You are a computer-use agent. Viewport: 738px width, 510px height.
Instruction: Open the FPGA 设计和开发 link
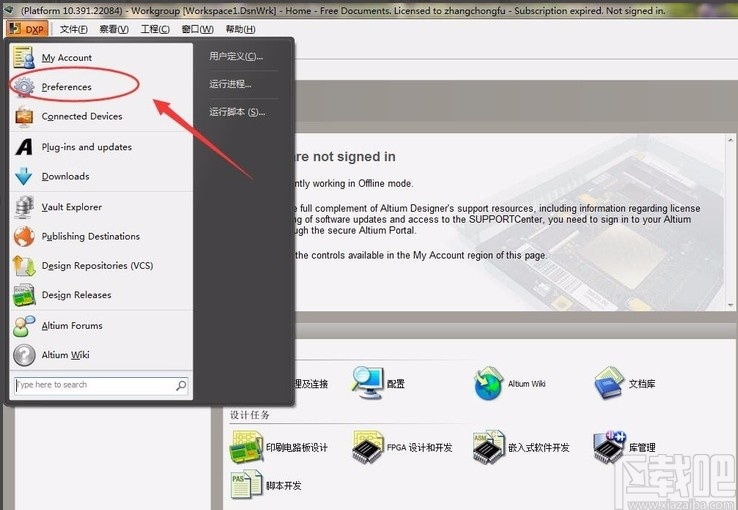tap(419, 447)
